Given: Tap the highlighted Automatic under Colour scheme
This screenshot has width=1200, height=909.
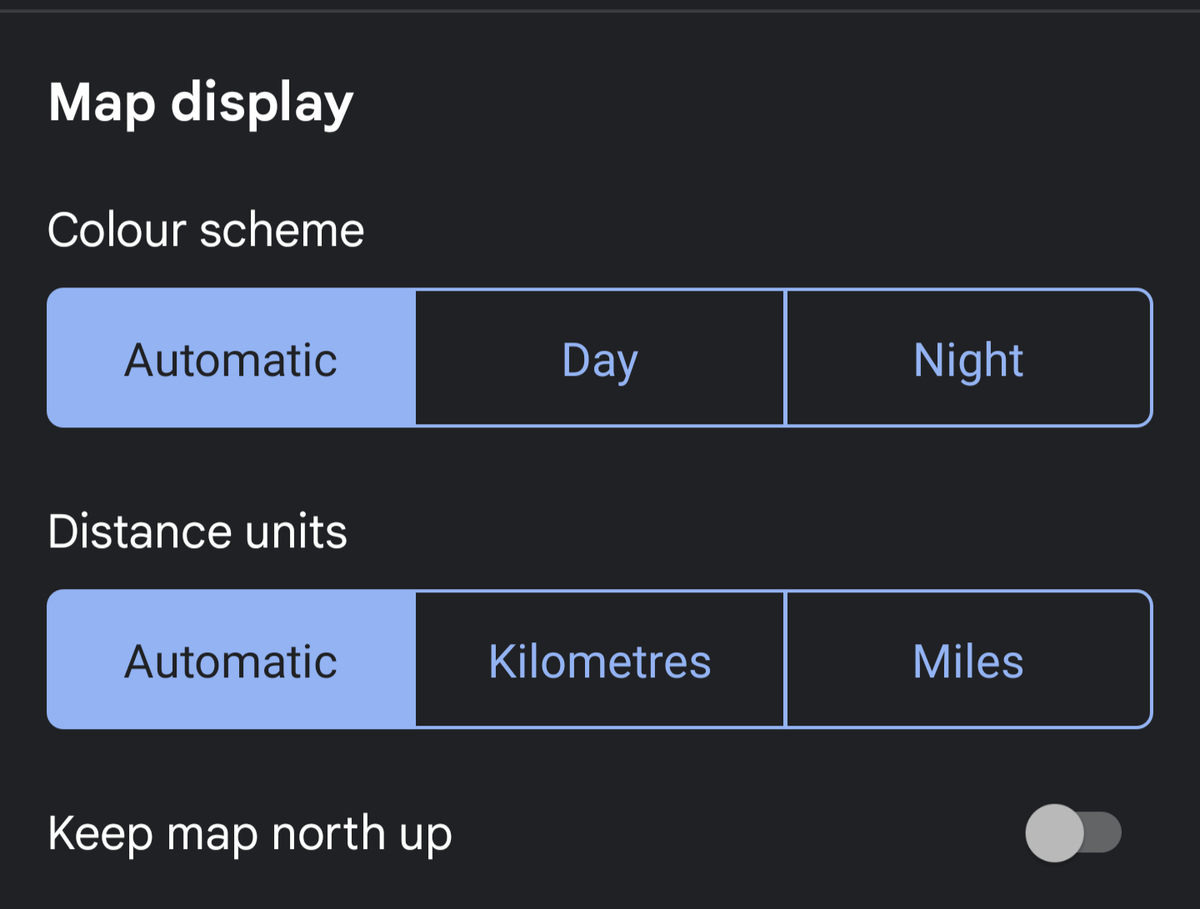Looking at the screenshot, I should pyautogui.click(x=231, y=358).
